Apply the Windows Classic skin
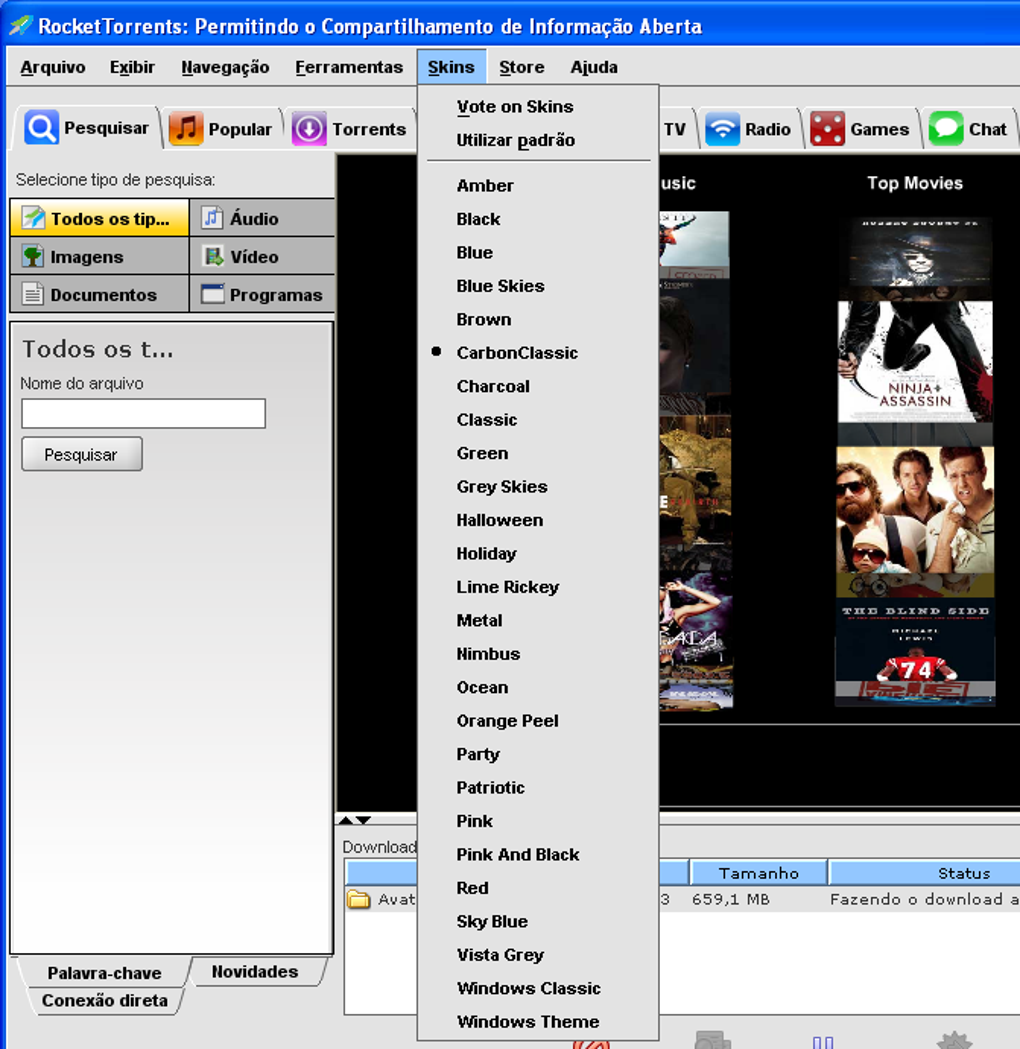 [538, 988]
